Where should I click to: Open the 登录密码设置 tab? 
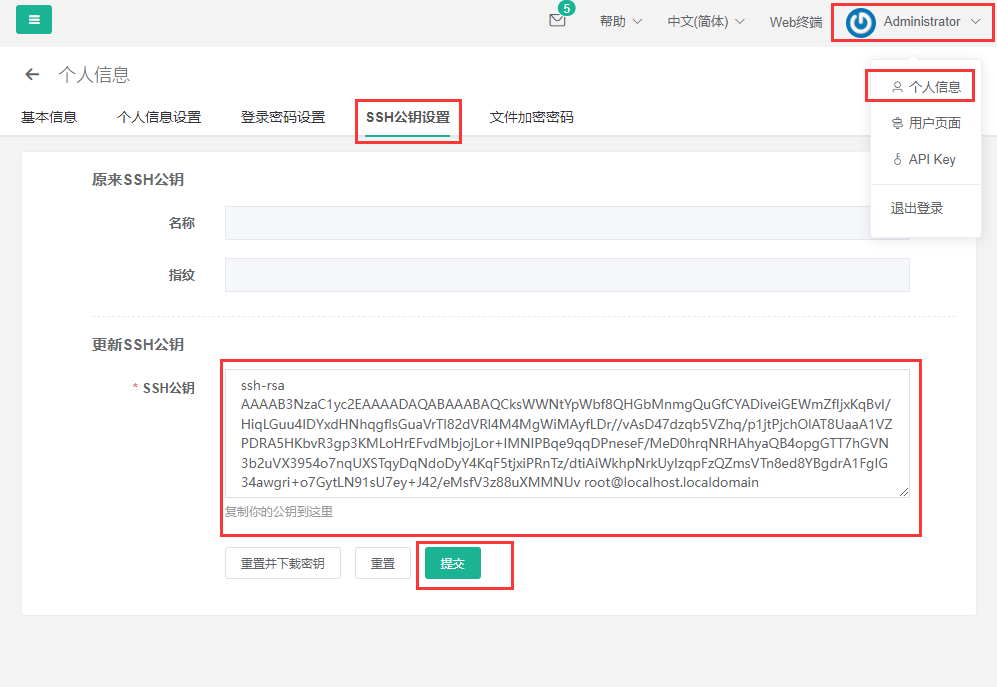point(284,117)
